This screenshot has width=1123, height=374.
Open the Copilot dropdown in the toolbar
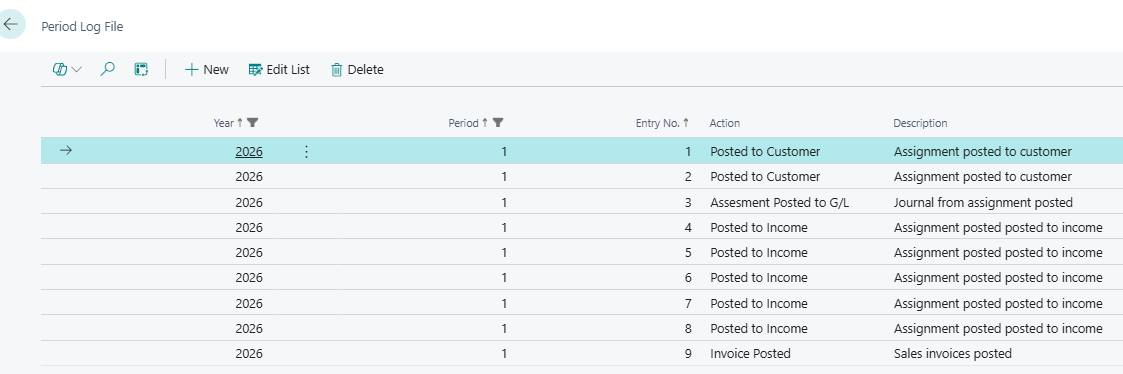coord(67,69)
